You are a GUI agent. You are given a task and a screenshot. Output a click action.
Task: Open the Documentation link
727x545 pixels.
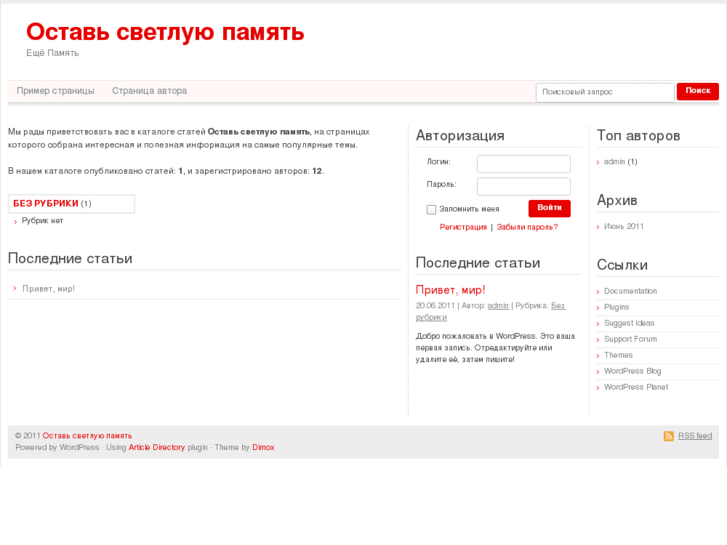tap(631, 291)
